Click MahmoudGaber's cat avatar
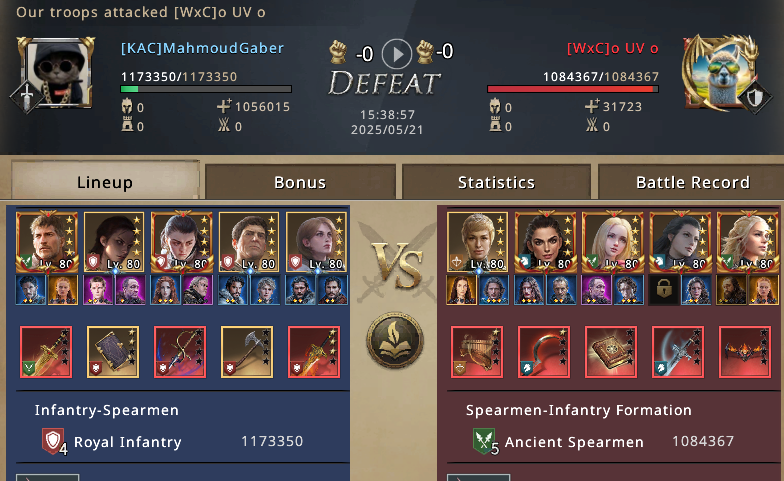The width and height of the screenshot is (784, 481). [x=56, y=74]
